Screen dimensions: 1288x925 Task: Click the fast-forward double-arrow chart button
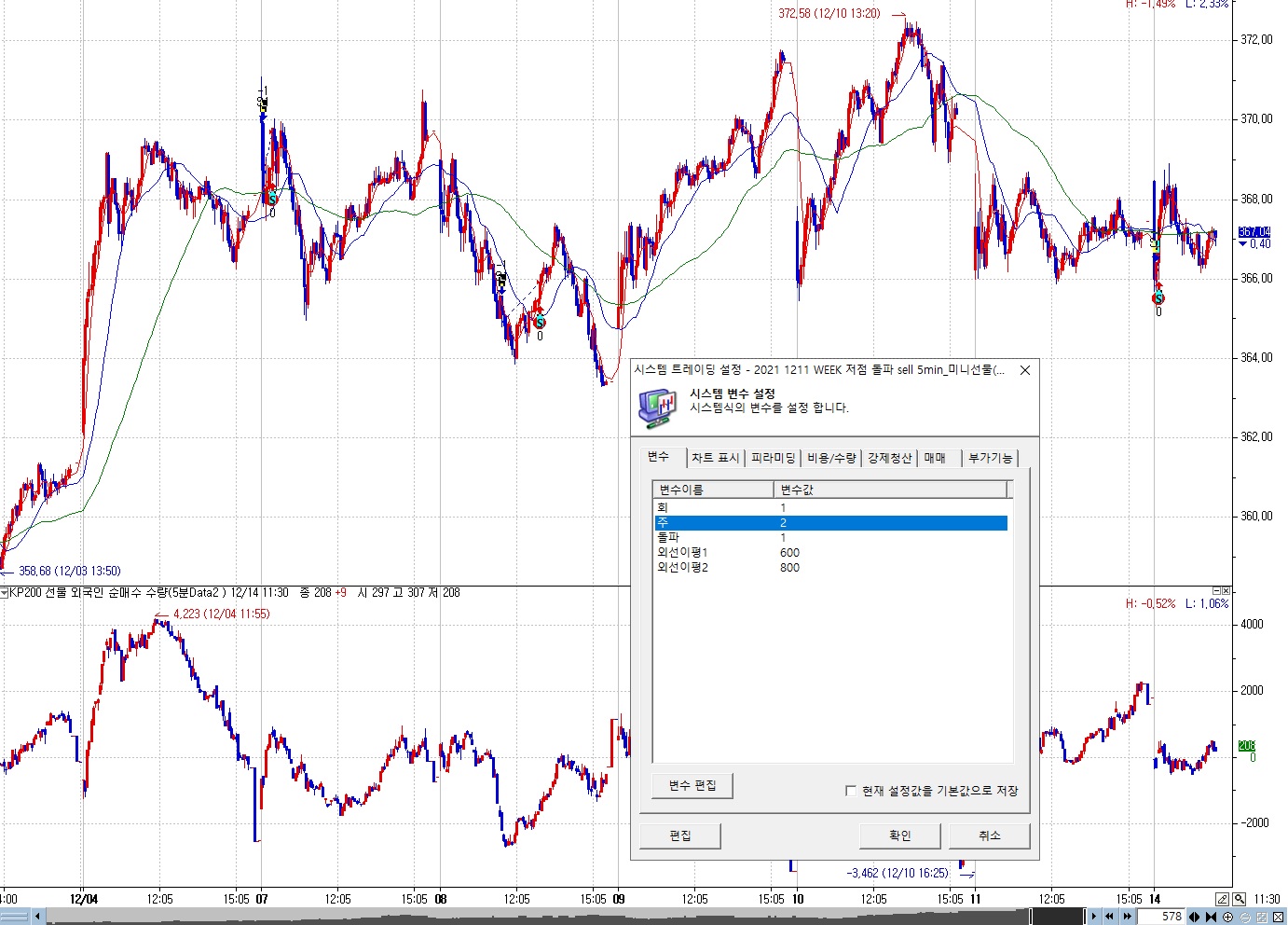(1128, 917)
